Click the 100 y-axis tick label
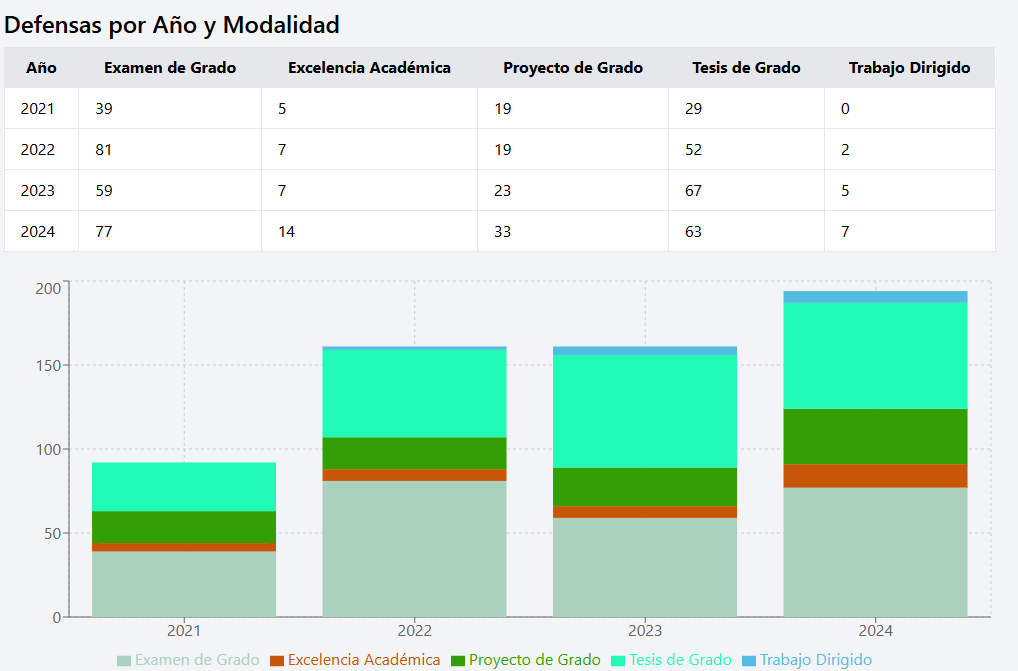The image size is (1018, 671). 48,449
